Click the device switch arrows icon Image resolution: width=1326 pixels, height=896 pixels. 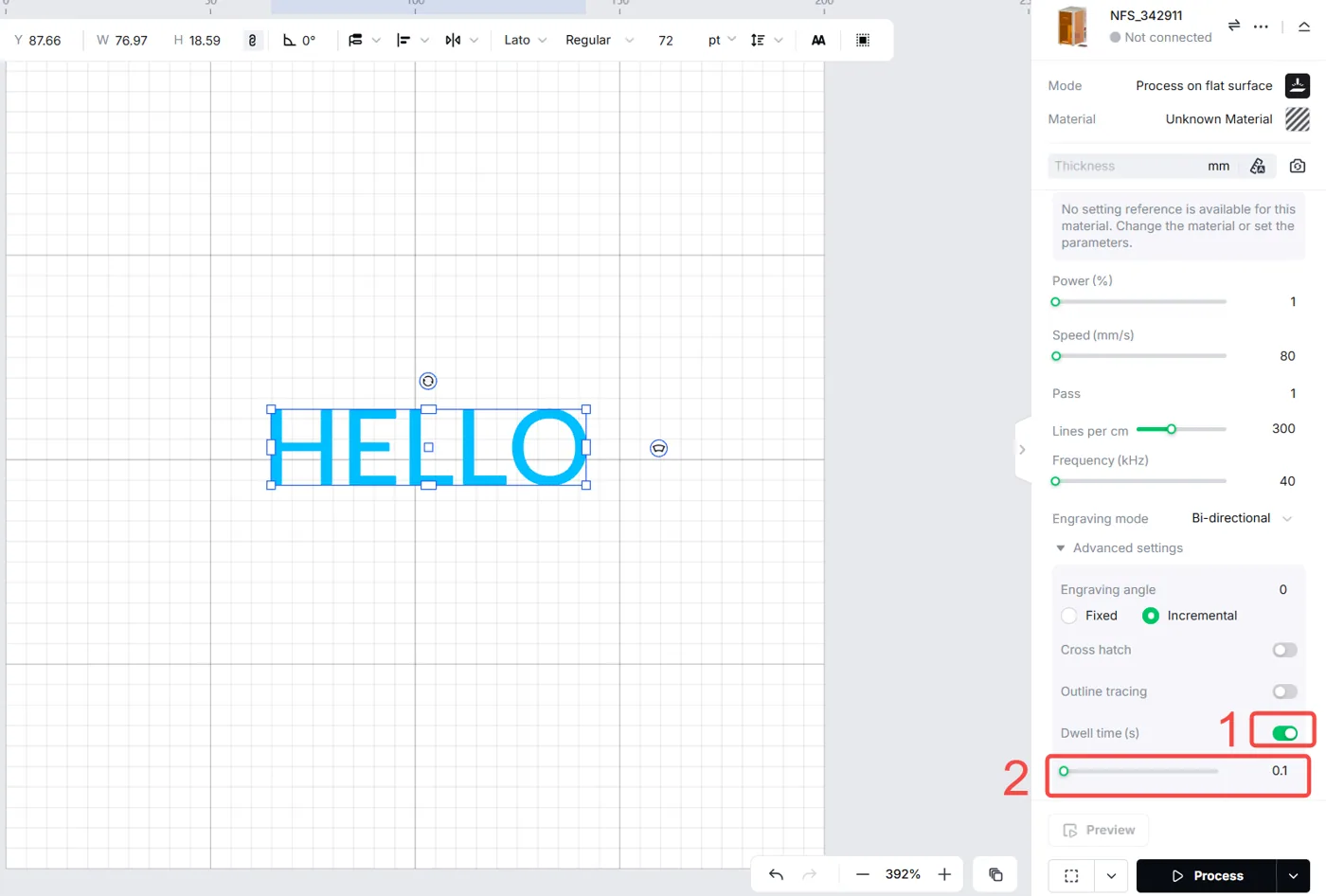click(x=1233, y=26)
